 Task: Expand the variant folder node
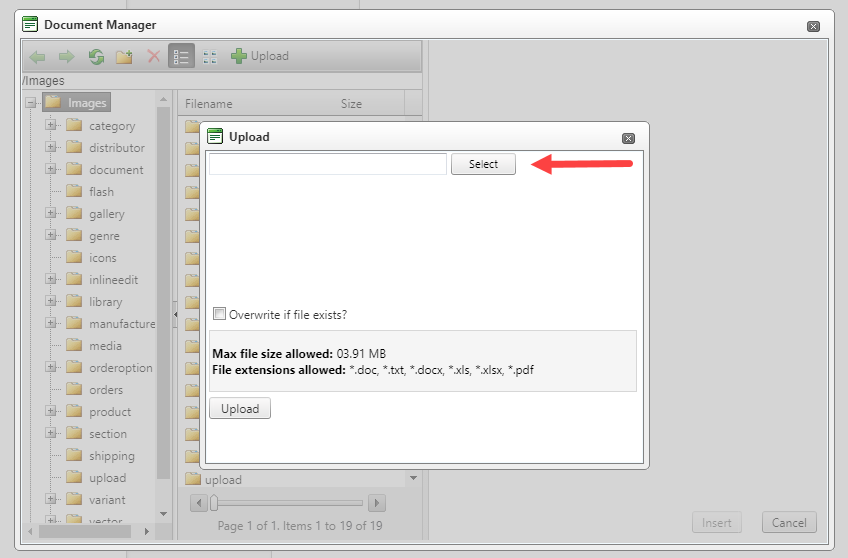pos(51,499)
